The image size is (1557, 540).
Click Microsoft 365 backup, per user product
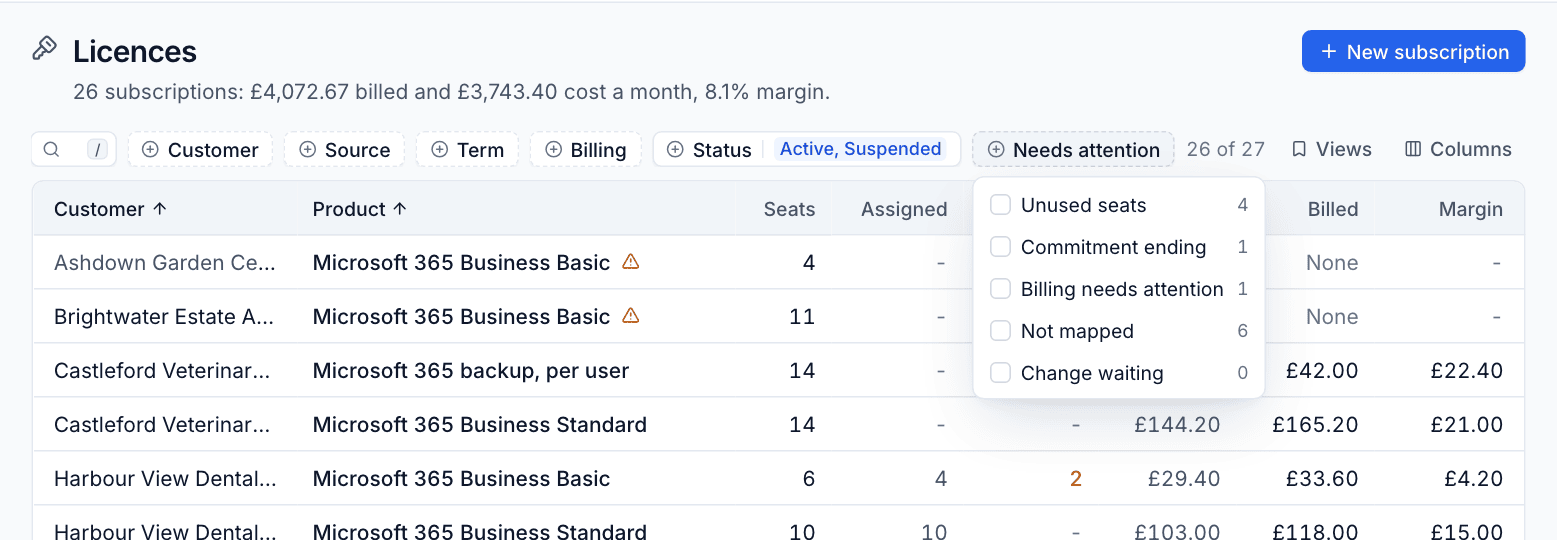click(471, 370)
